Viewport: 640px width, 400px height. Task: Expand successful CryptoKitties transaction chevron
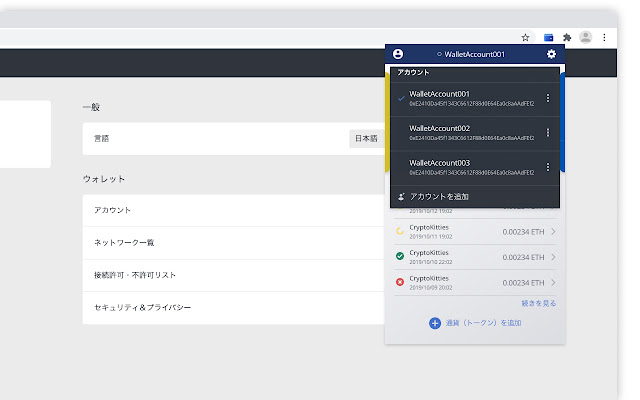[x=553, y=257]
